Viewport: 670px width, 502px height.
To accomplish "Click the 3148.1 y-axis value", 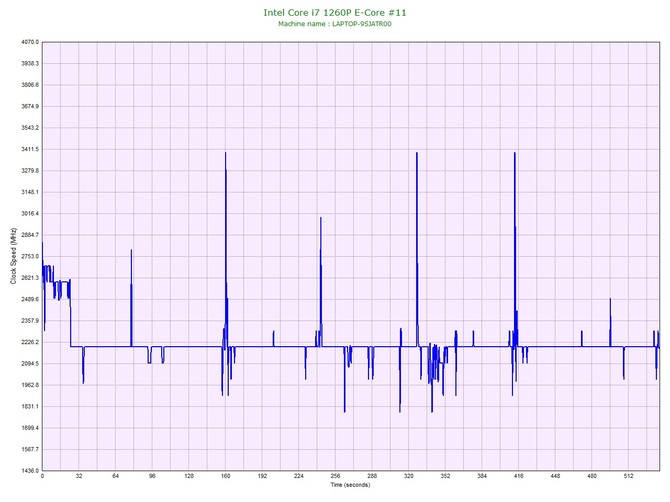I will 30,192.
